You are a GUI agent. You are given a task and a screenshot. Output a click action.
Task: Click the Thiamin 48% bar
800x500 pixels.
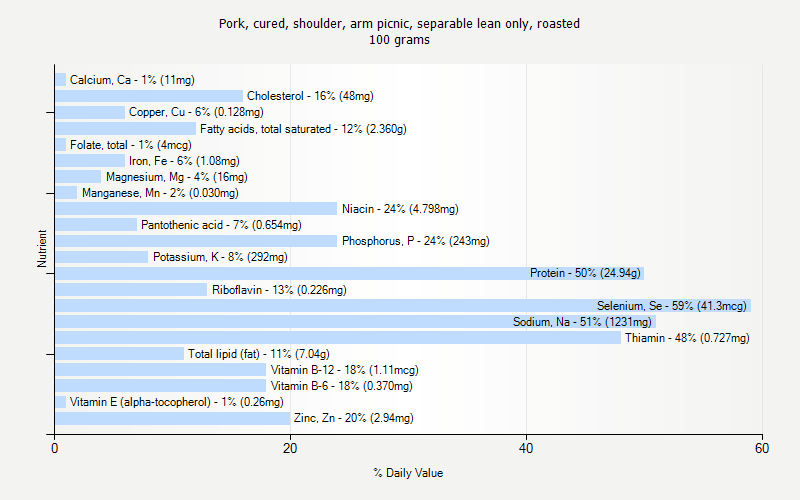[338, 338]
